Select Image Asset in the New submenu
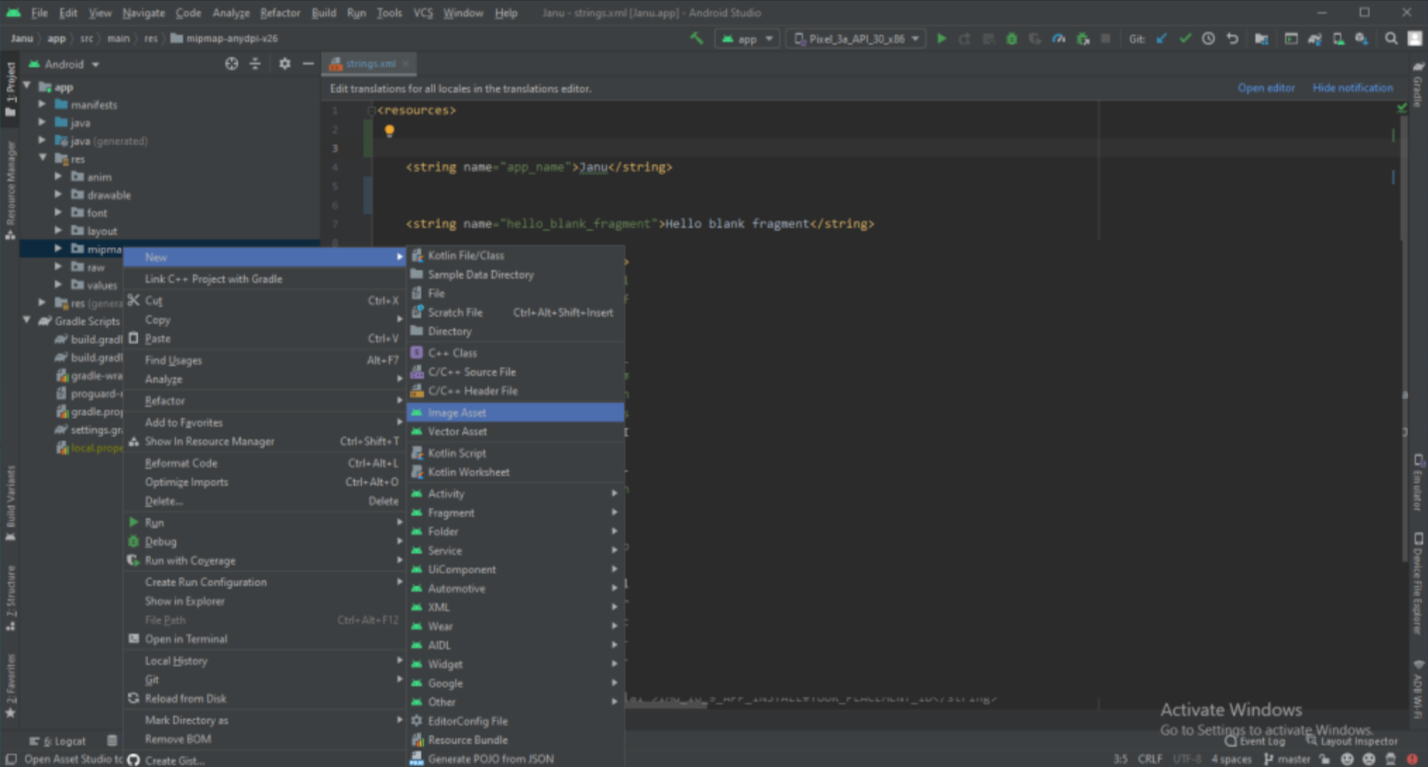1428x767 pixels. pyautogui.click(x=515, y=412)
